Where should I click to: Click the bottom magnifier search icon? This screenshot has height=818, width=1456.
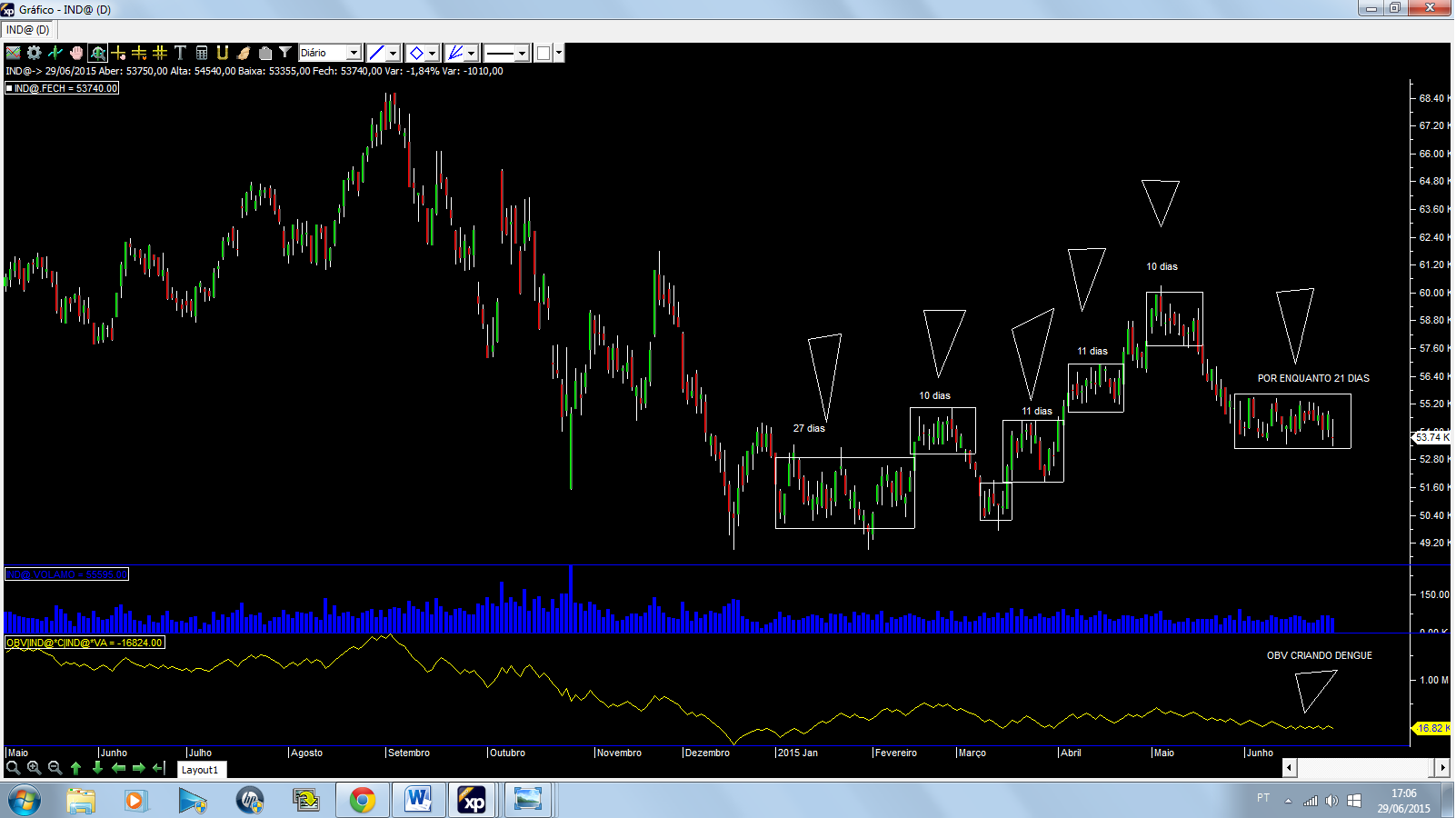pos(14,768)
